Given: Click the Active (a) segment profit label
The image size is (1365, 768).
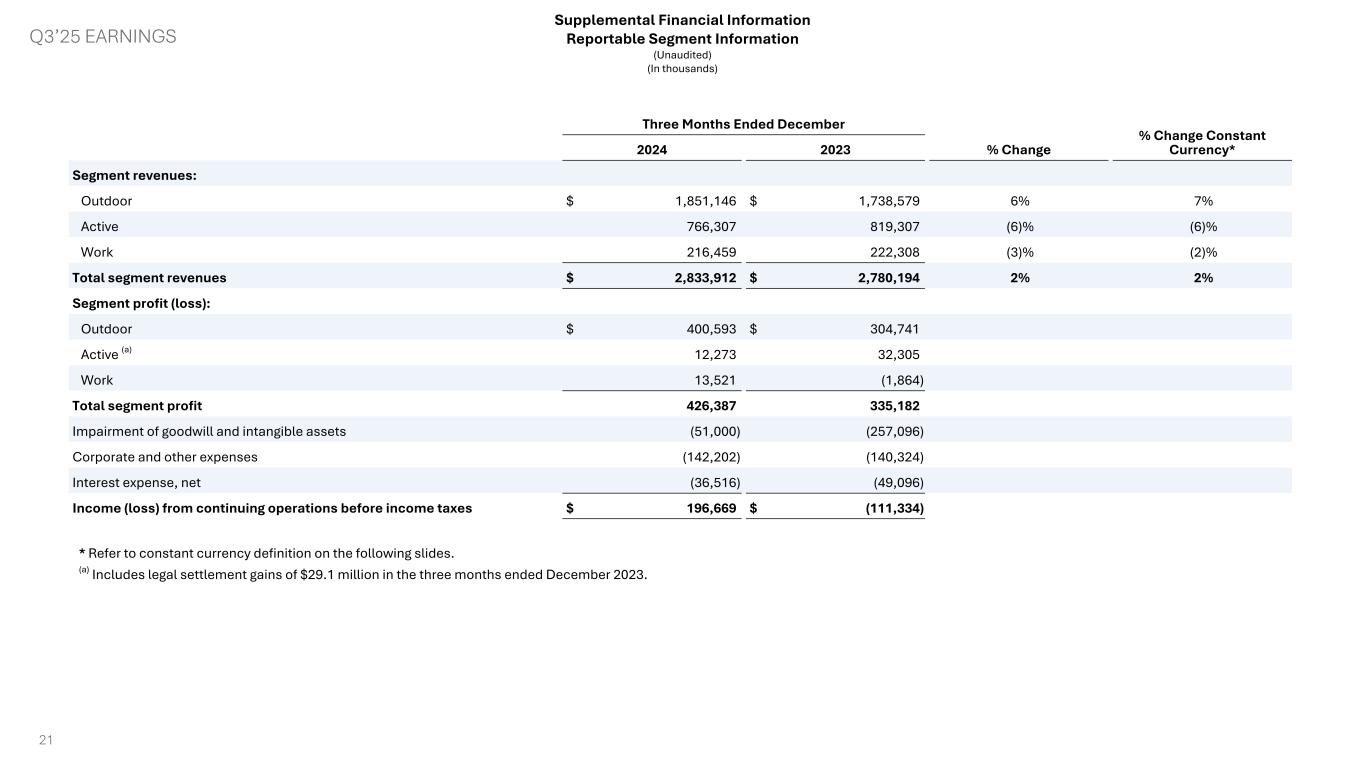Looking at the screenshot, I should coord(99,355).
